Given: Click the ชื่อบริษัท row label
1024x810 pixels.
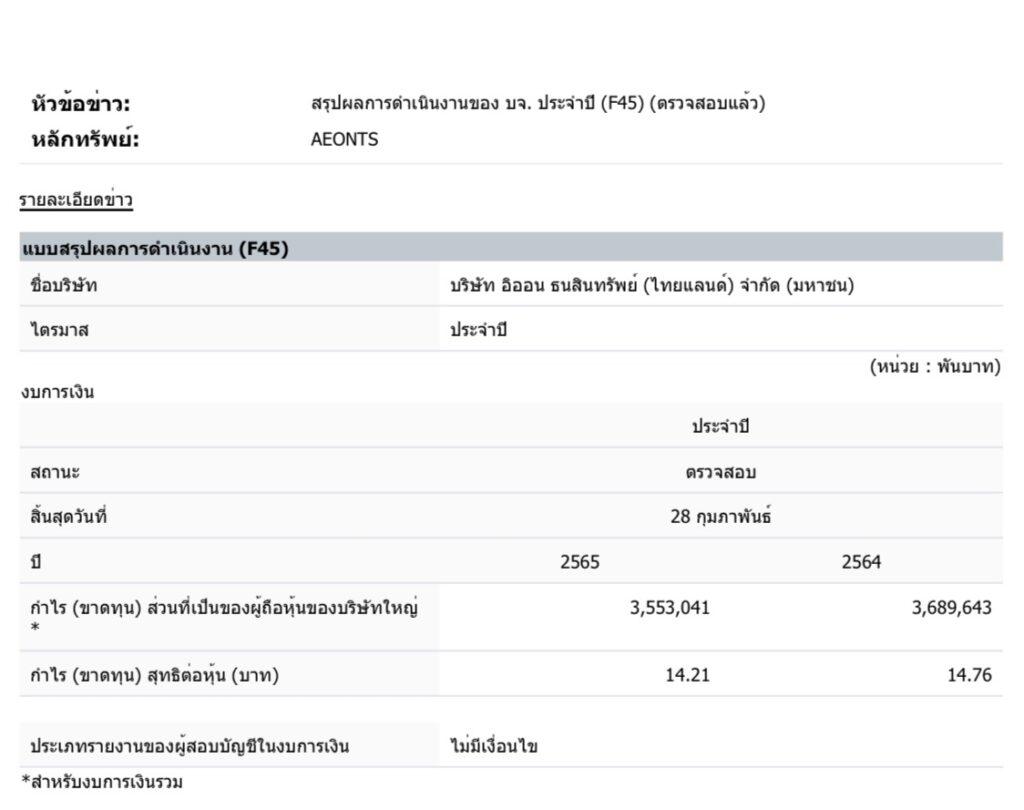Looking at the screenshot, I should [64, 285].
